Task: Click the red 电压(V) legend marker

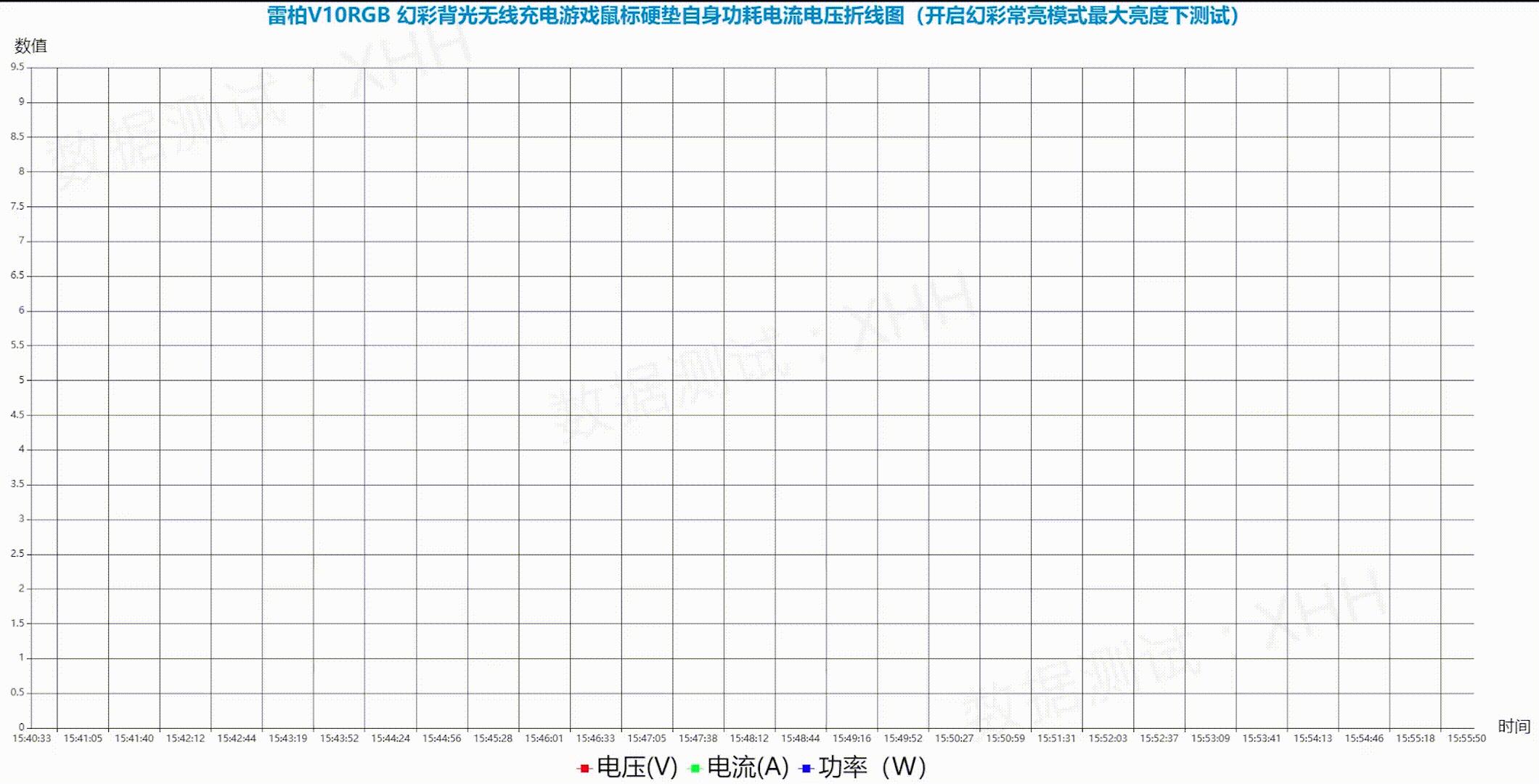Action: [584, 768]
